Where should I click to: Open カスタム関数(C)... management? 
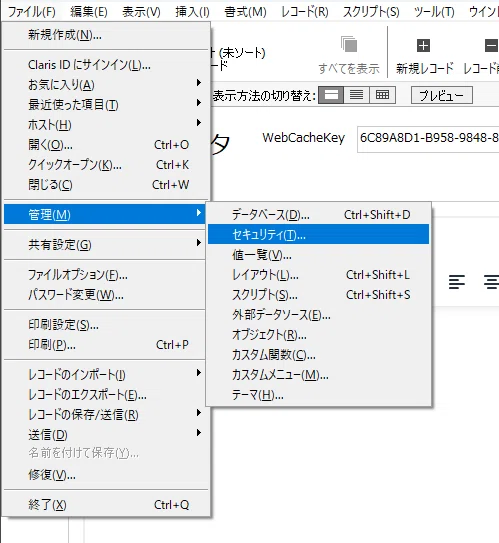pos(318,355)
